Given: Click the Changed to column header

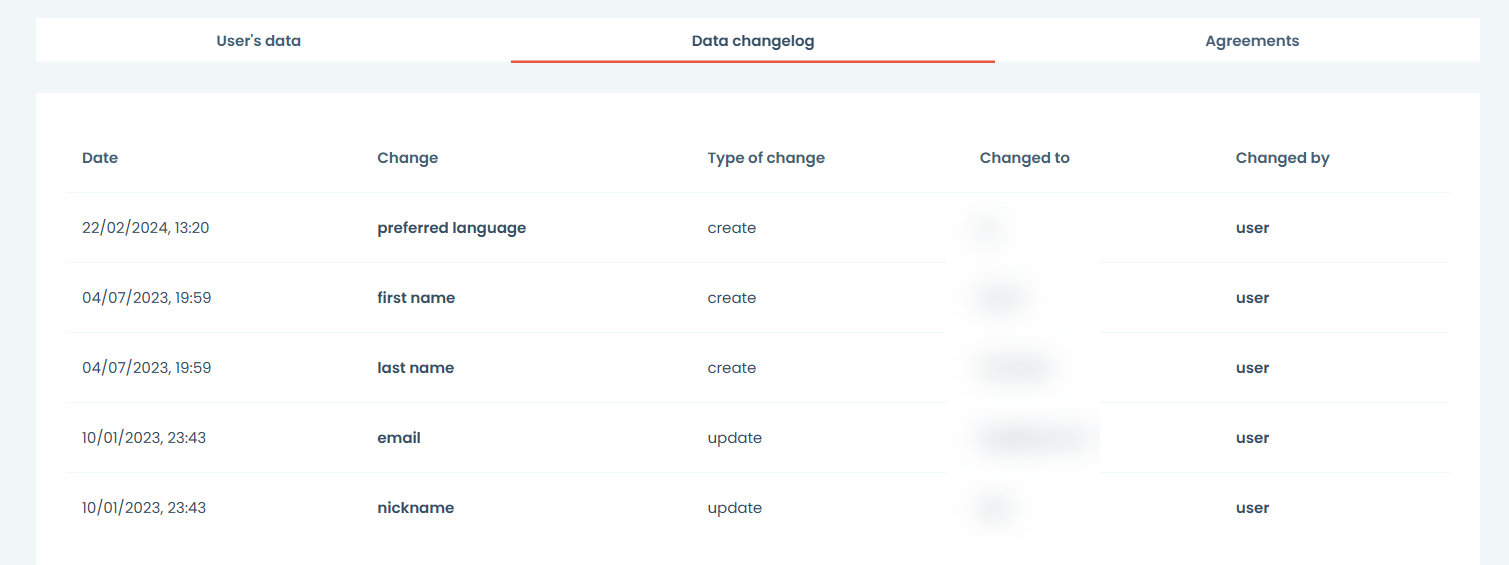Looking at the screenshot, I should 1024,158.
